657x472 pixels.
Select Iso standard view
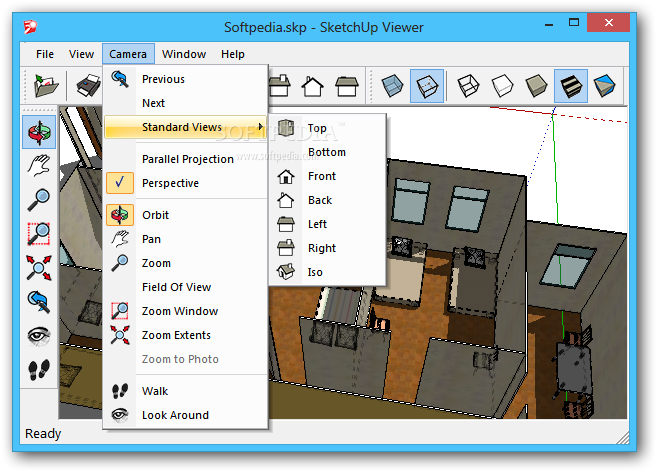tap(327, 272)
